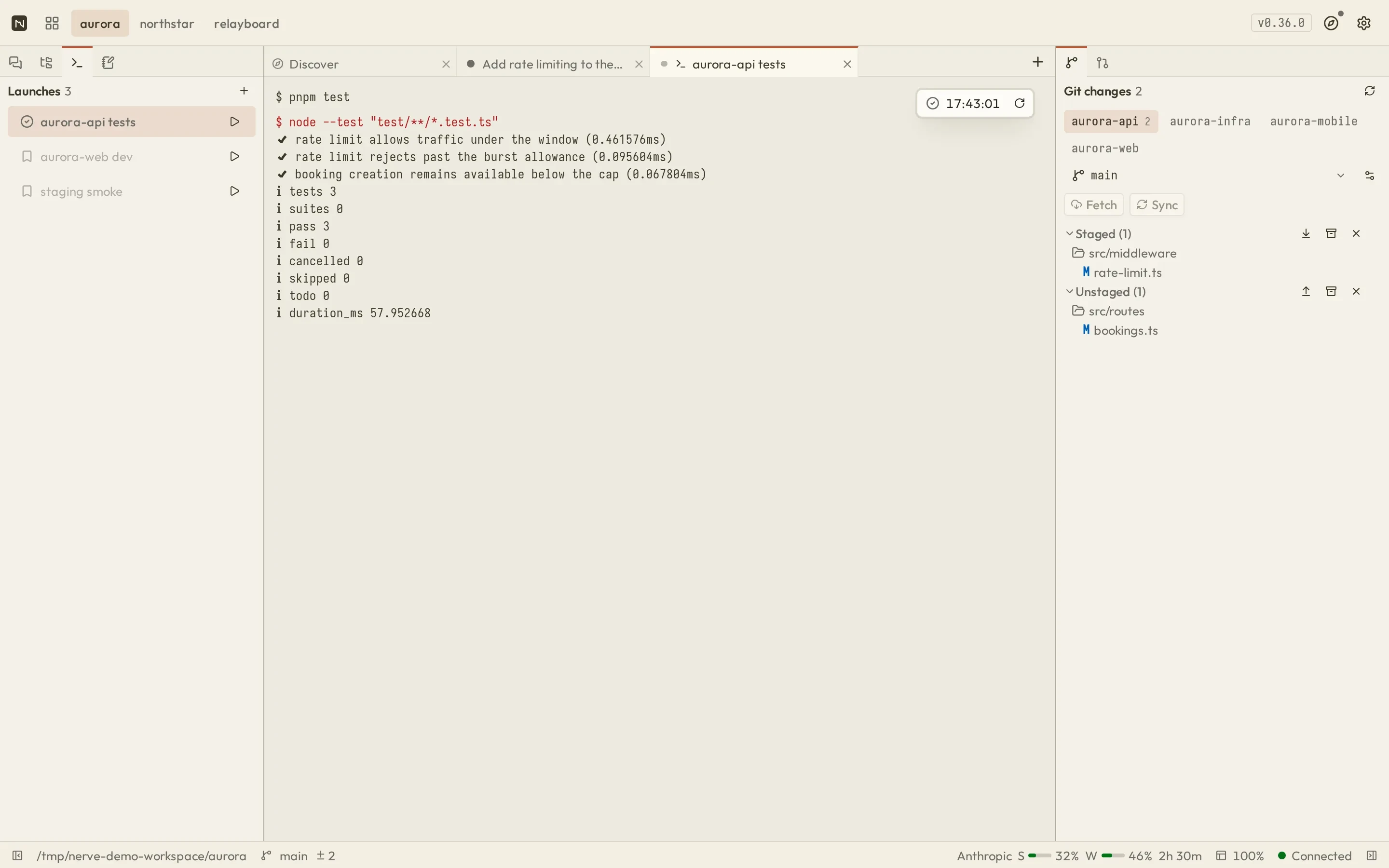Run the staging smoke launch

234,191
